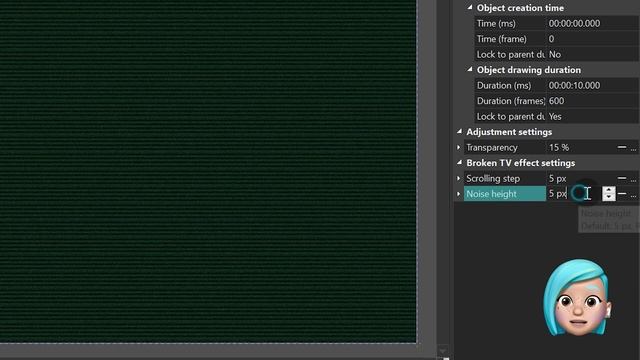Click the Broken TV effect preview canvas
640x360 pixels.
click(208, 171)
